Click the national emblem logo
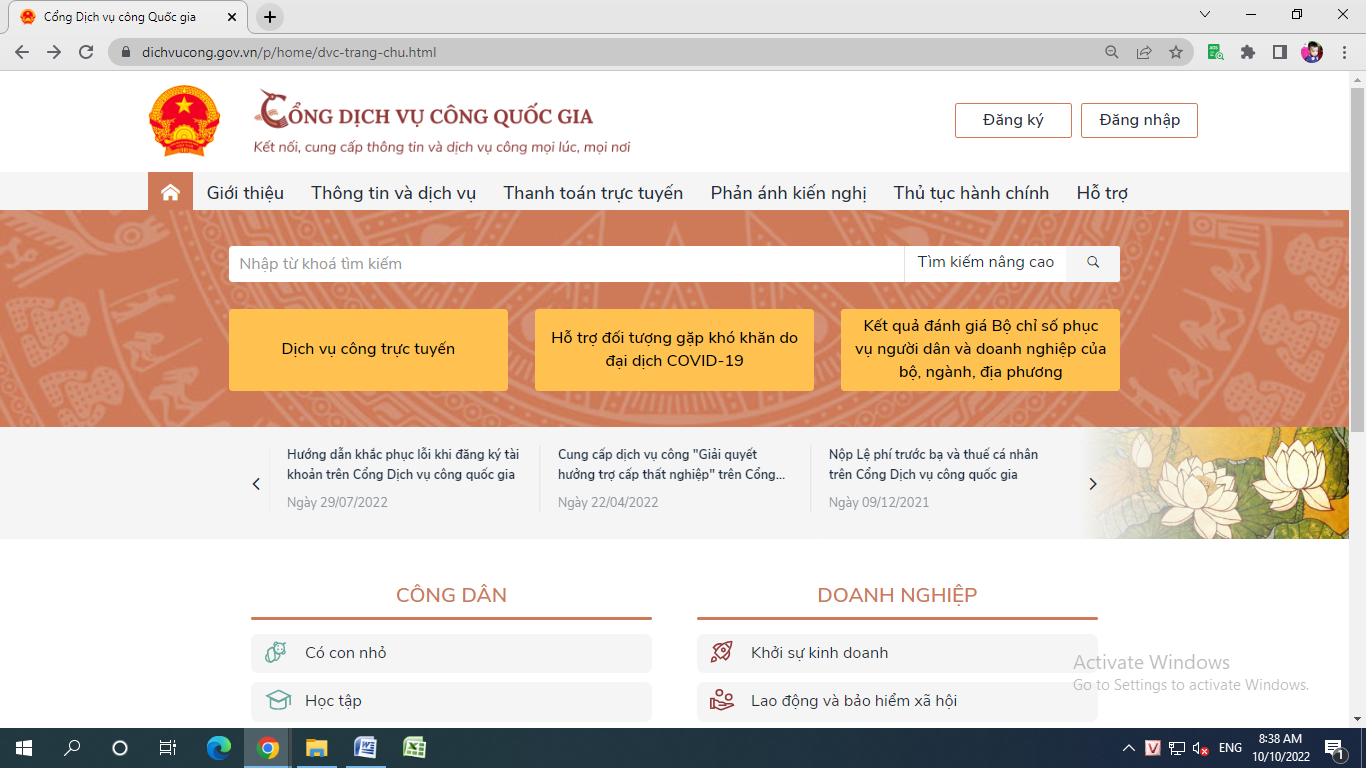This screenshot has width=1366, height=768. pos(184,121)
